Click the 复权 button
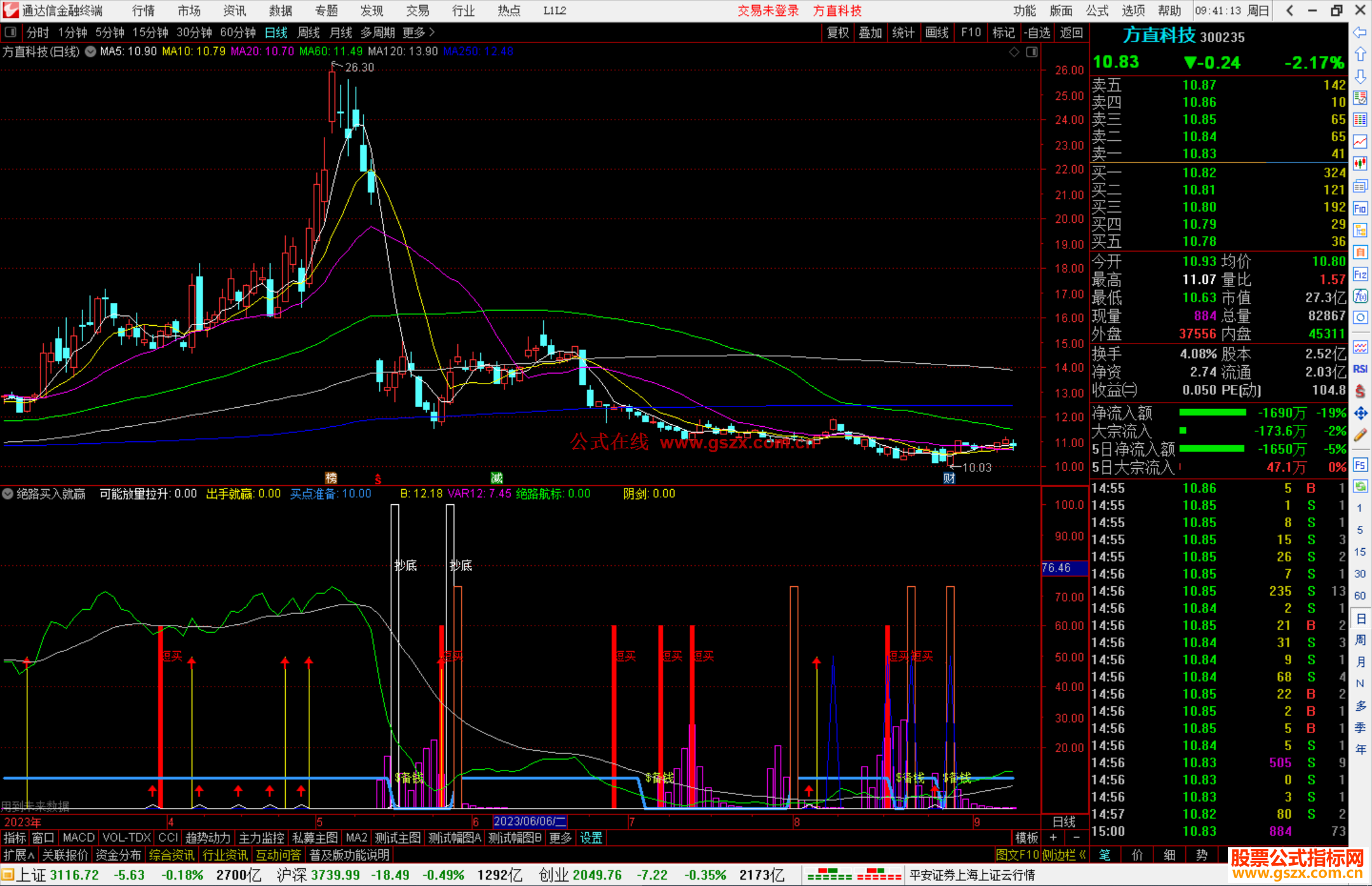This screenshot has height=886, width=1372. coord(838,32)
